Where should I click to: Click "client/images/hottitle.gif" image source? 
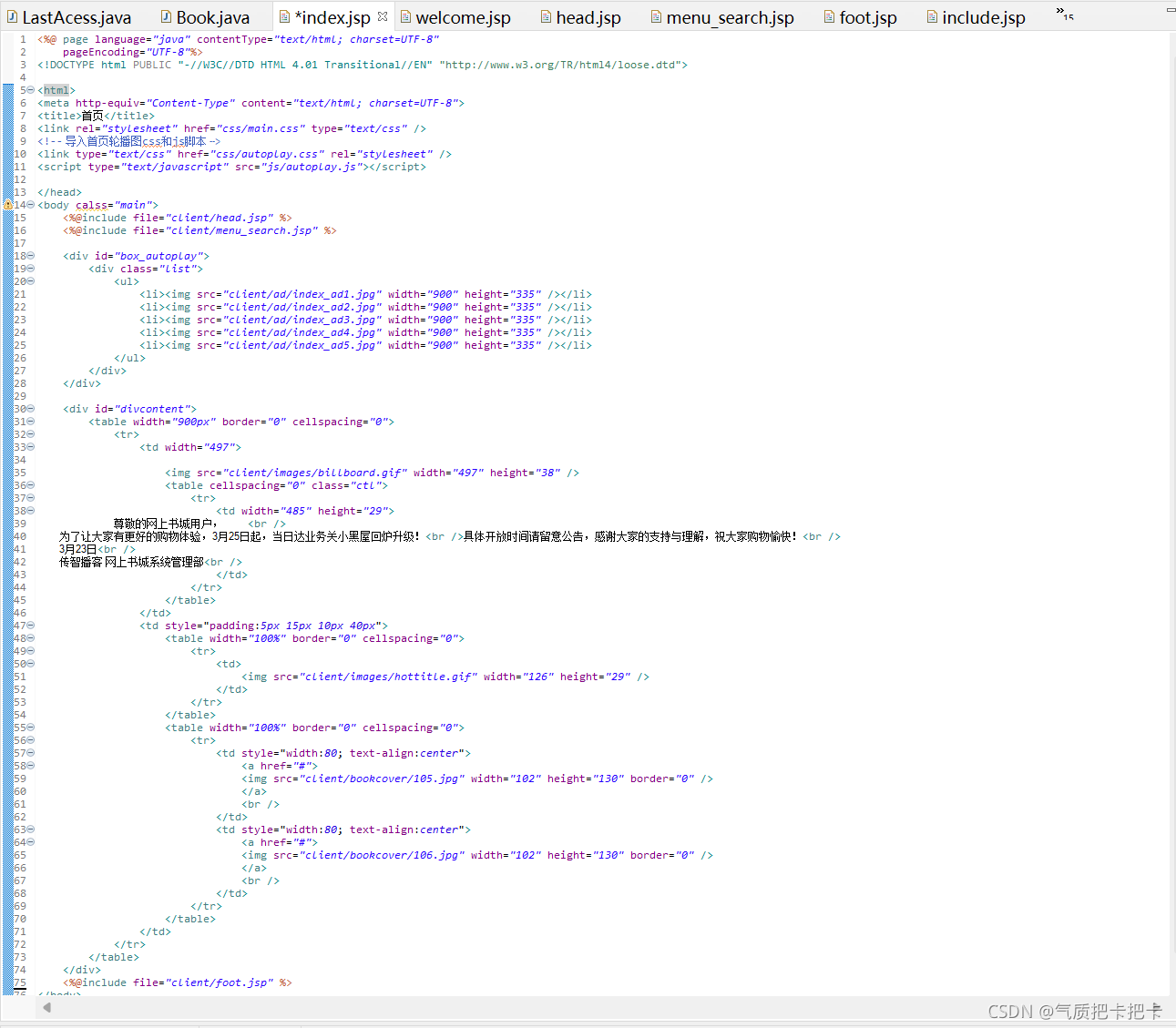tap(388, 677)
